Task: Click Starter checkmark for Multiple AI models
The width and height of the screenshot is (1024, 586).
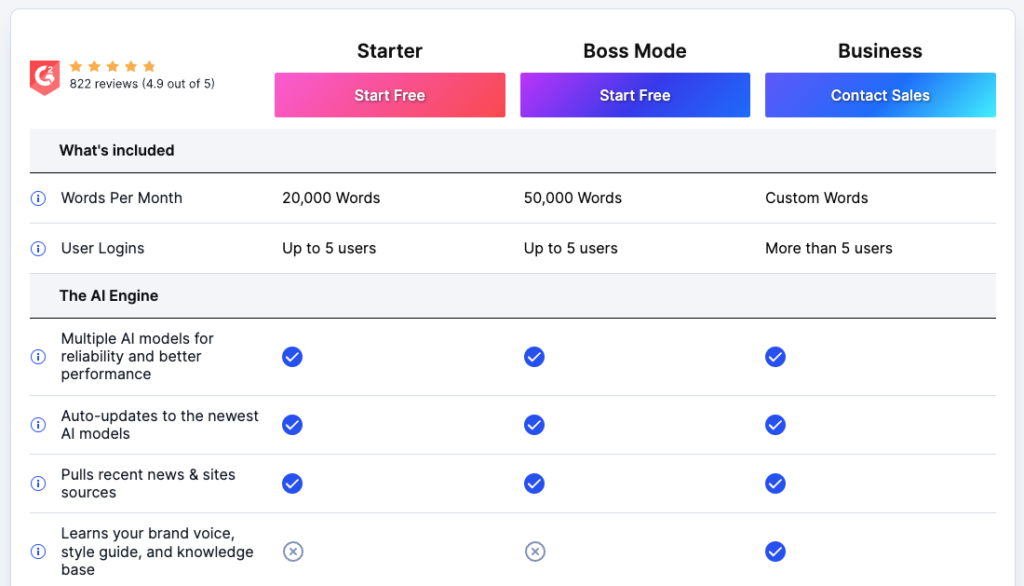Action: pyautogui.click(x=292, y=357)
